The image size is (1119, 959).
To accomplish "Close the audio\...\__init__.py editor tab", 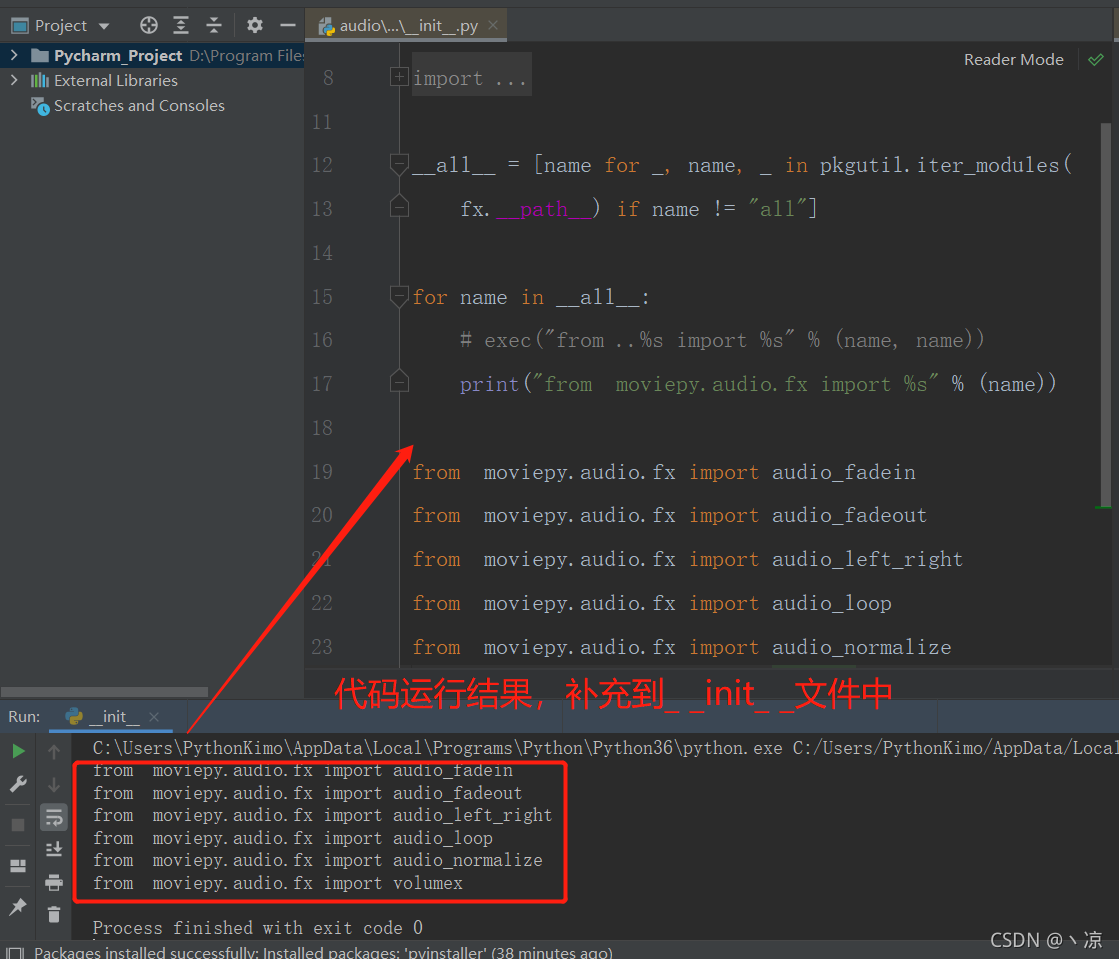I will 492,26.
